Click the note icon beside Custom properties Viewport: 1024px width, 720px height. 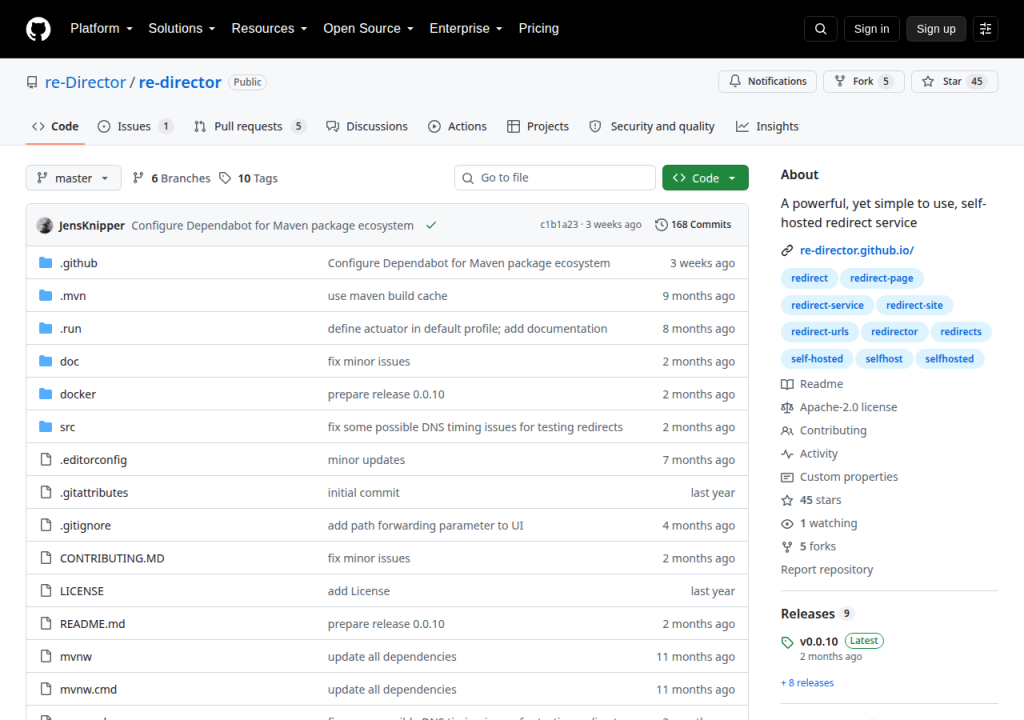coord(787,478)
